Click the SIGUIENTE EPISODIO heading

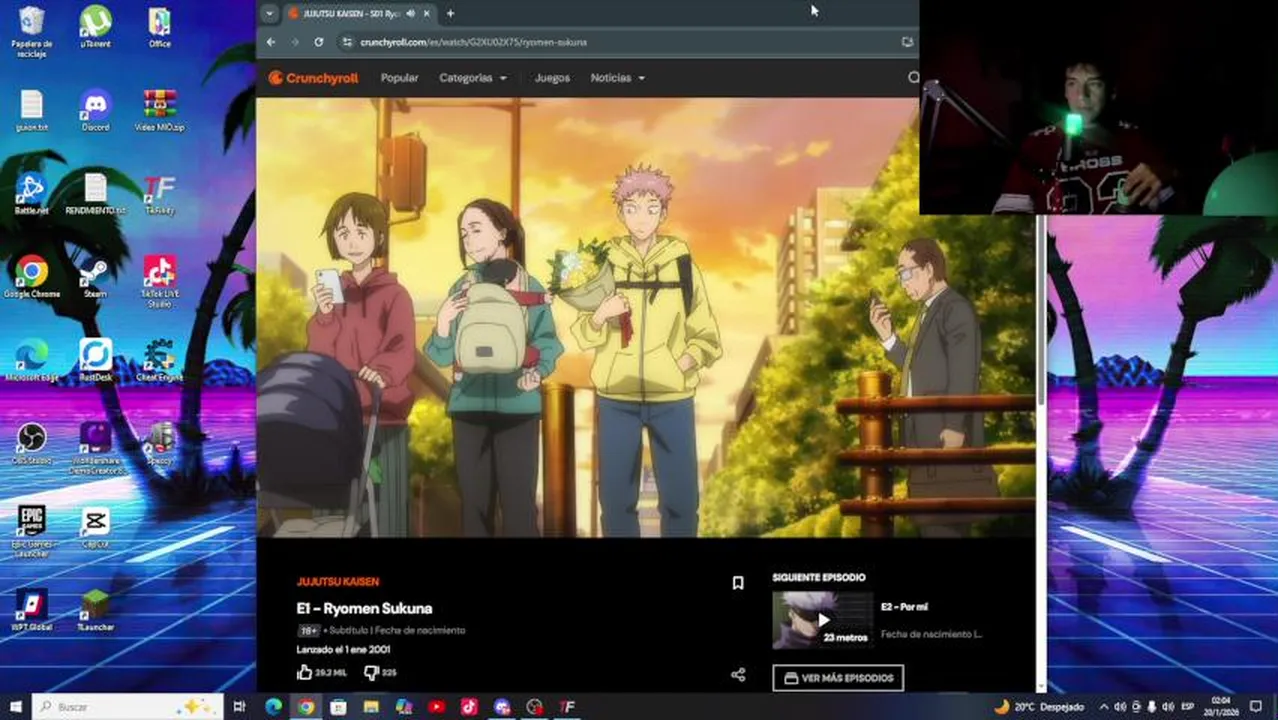point(819,577)
